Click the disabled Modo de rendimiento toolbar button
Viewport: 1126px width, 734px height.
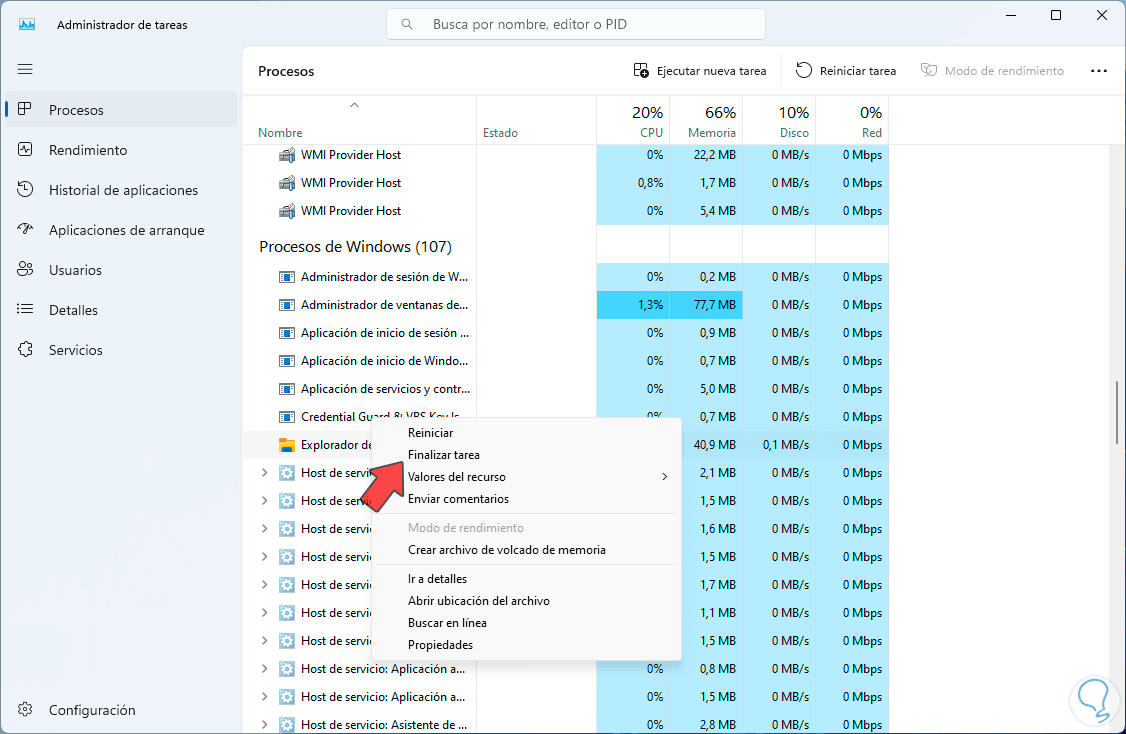coord(992,70)
